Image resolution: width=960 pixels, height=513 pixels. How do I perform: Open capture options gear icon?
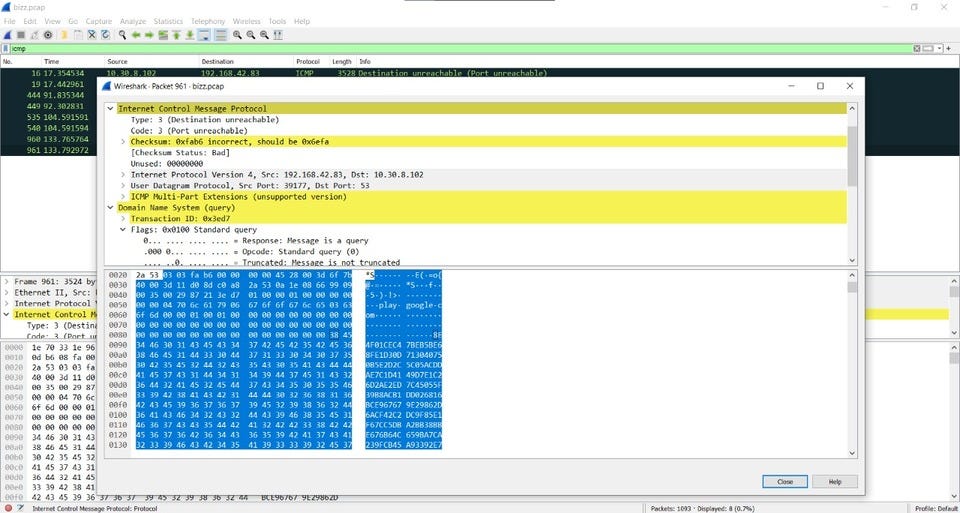point(48,35)
